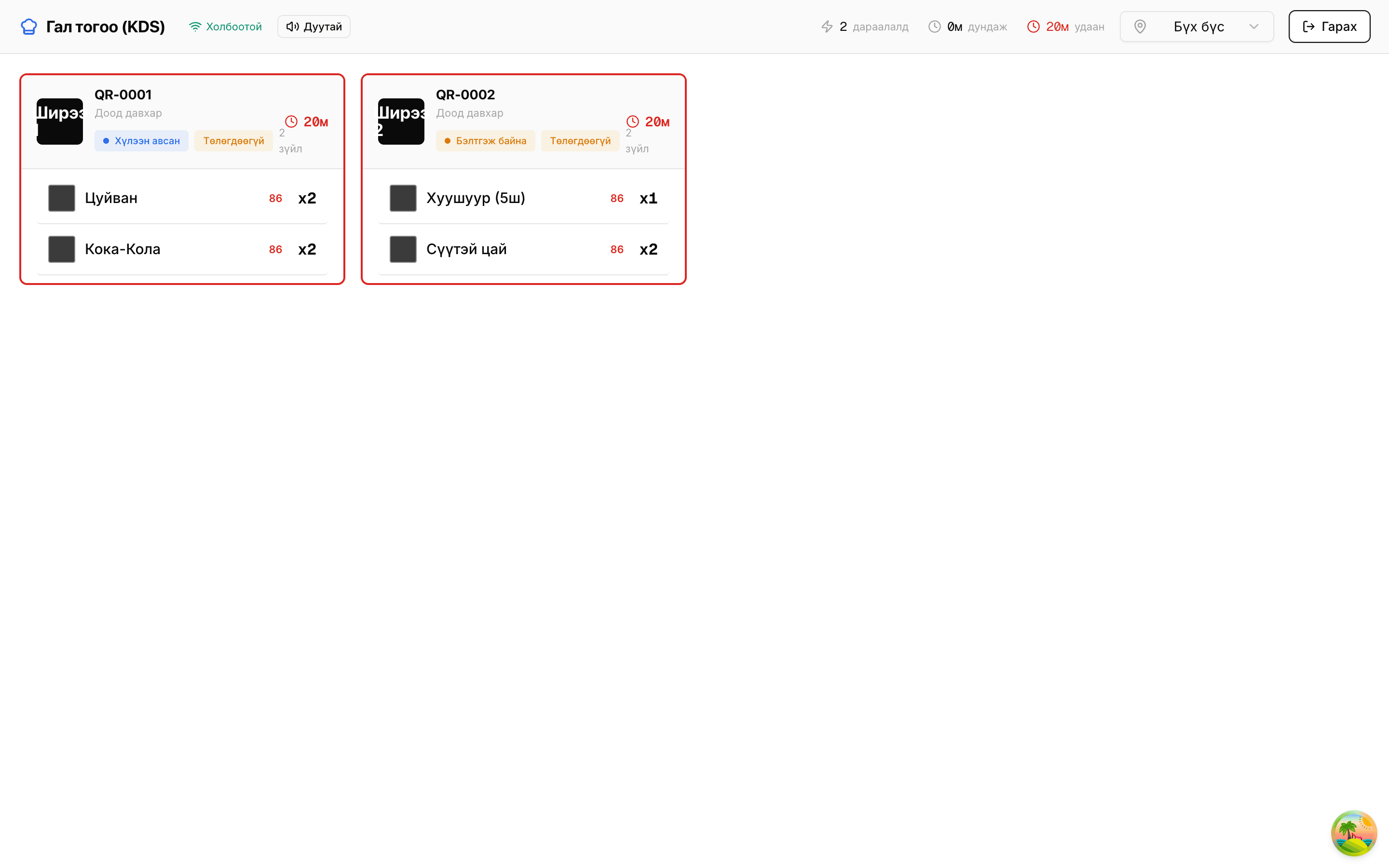Click Бэлтгэж байна status badge on QR-0002
Image resolution: width=1389 pixels, height=868 pixels.
pyautogui.click(x=486, y=141)
